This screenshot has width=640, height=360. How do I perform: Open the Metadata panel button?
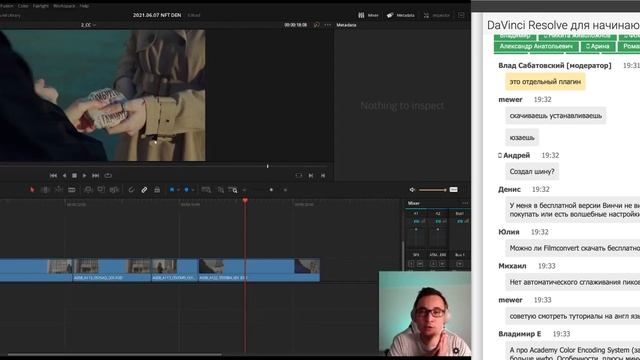(400, 15)
